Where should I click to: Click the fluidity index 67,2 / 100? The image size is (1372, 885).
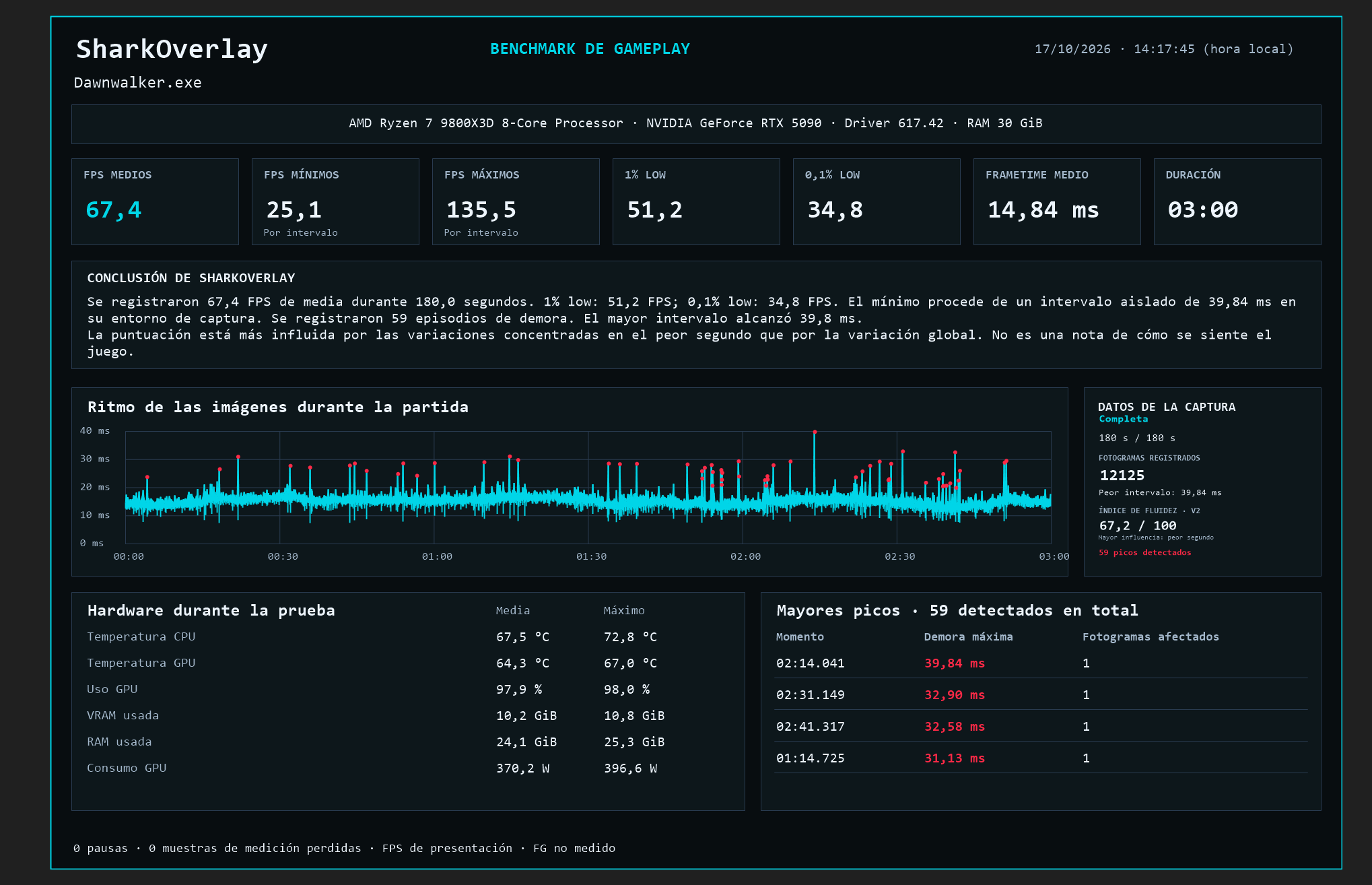[1138, 526]
